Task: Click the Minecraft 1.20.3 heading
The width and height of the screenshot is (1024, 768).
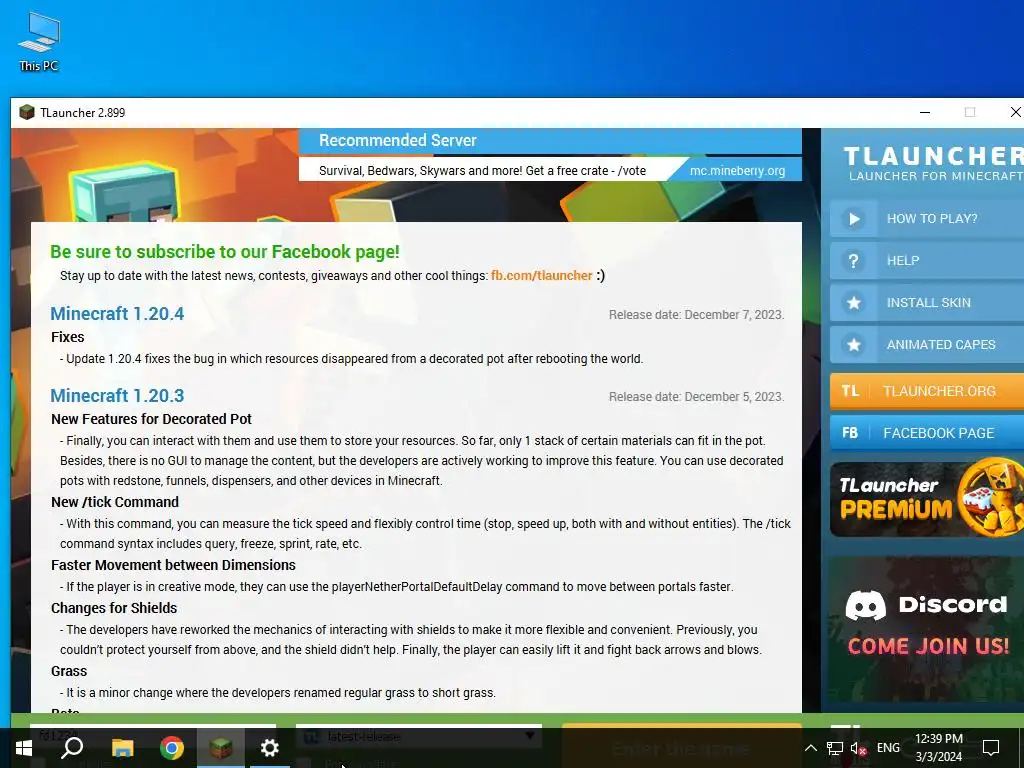Action: click(117, 396)
